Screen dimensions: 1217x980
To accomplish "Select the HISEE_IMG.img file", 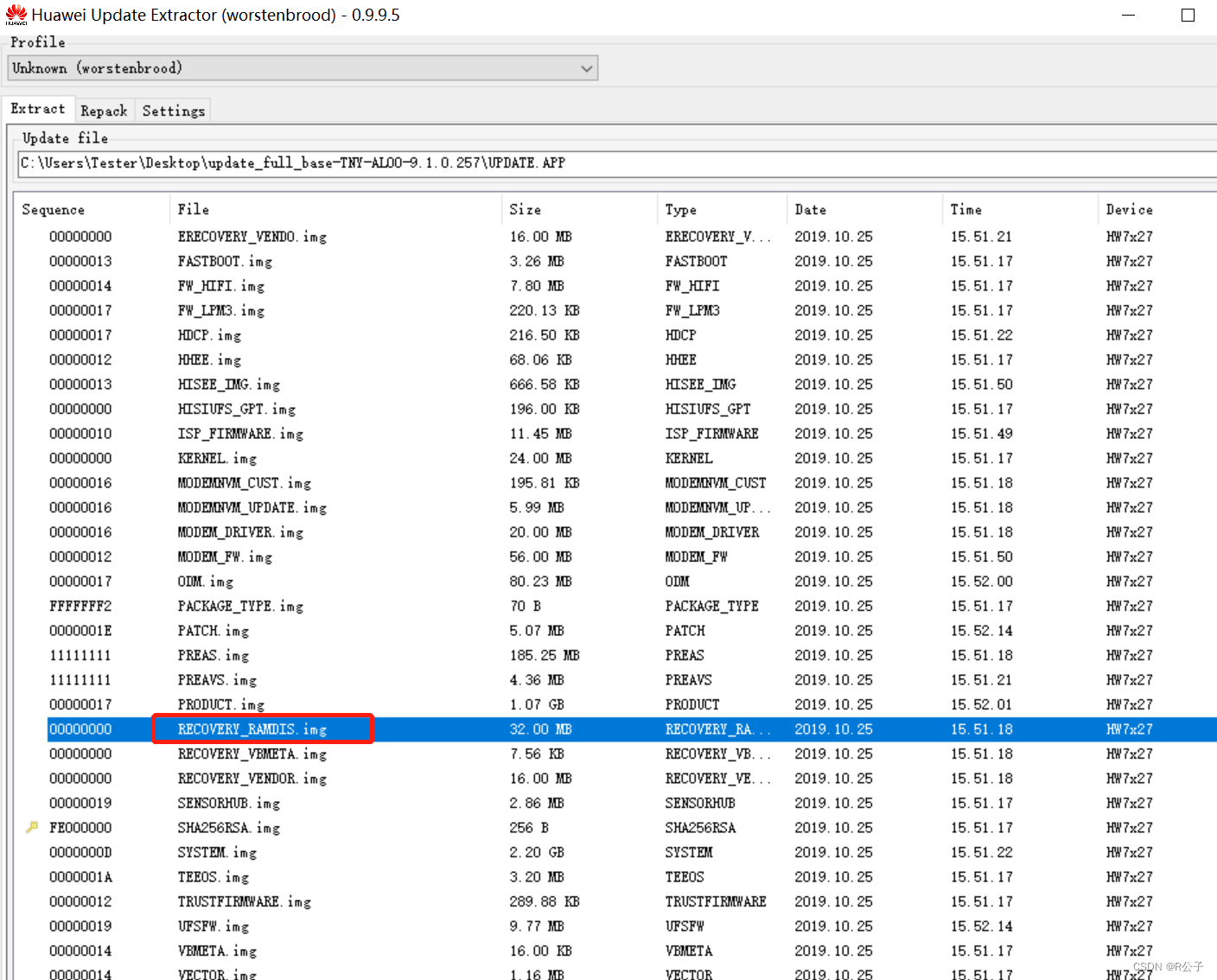I will click(x=228, y=385).
